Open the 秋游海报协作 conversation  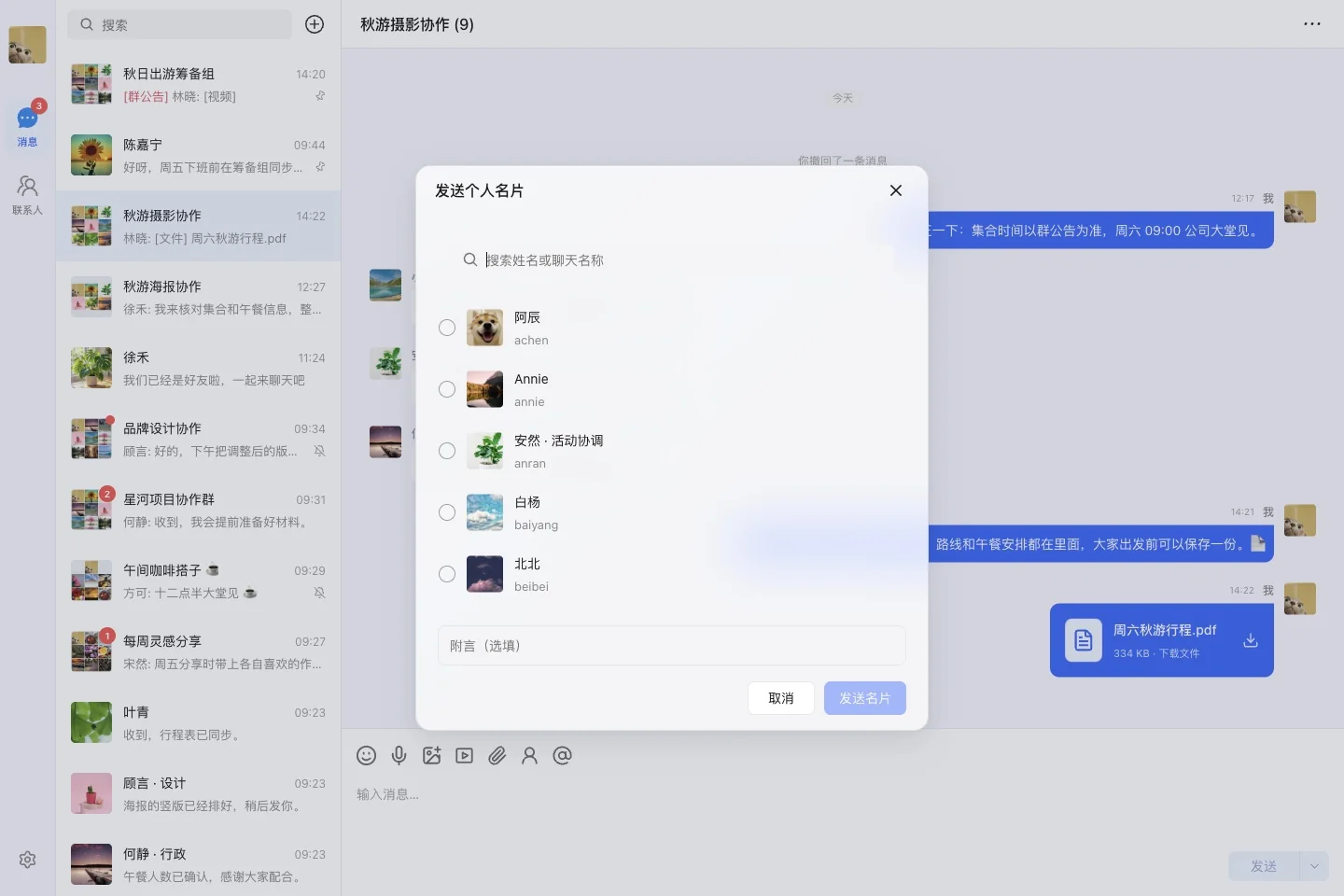(198, 297)
